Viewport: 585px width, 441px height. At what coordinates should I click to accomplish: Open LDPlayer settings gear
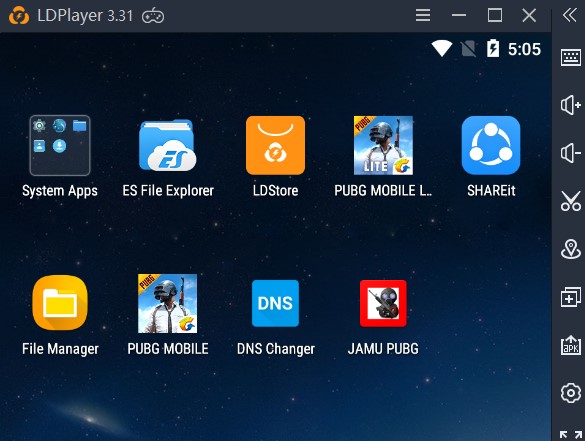(571, 393)
